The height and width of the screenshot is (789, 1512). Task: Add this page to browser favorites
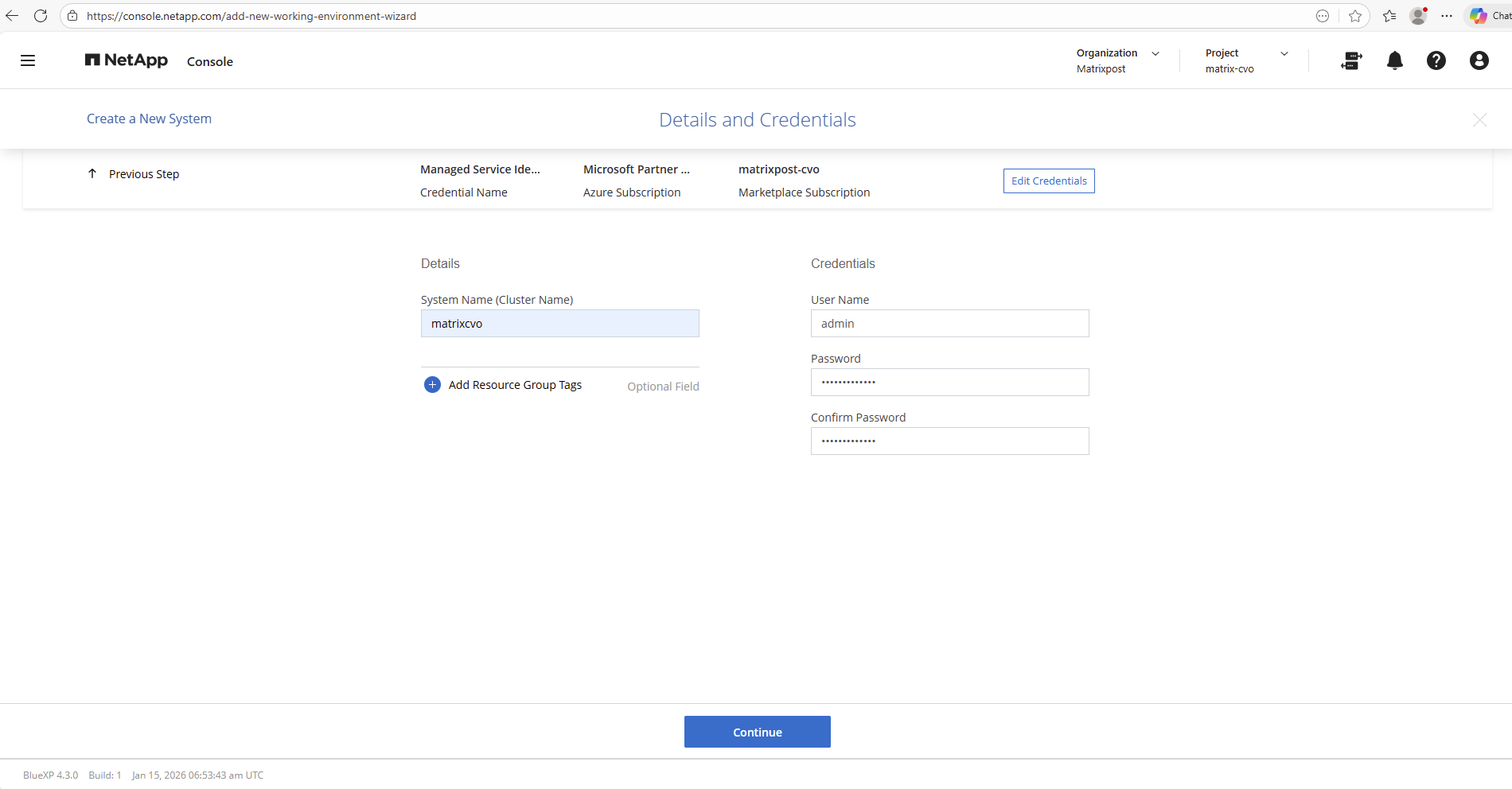point(1355,16)
